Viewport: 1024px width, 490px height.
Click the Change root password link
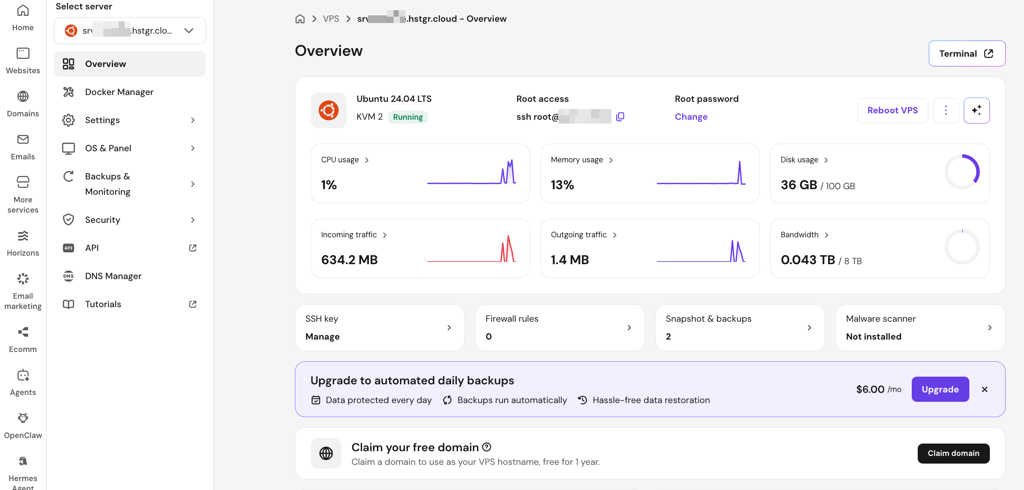[x=691, y=117]
